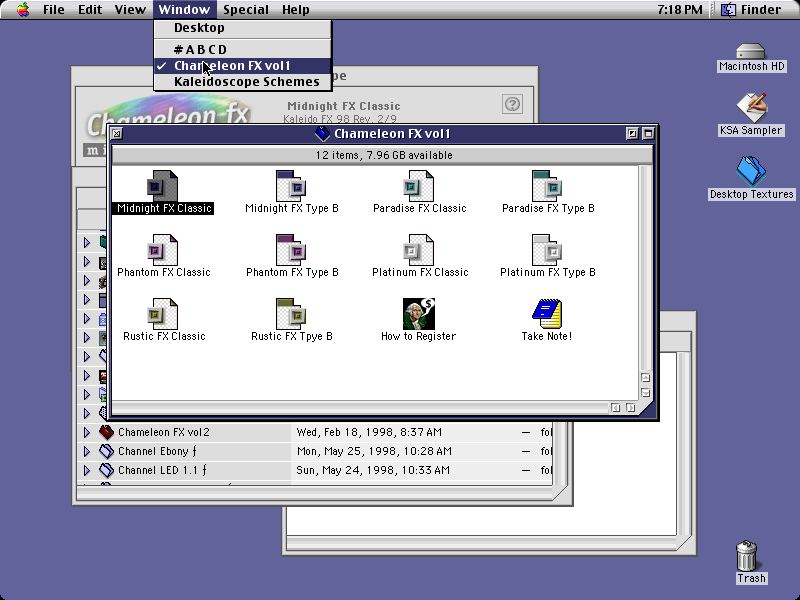Click the scroll up arrow in Chameleon FX vol1
The image size is (800, 600).
click(645, 378)
